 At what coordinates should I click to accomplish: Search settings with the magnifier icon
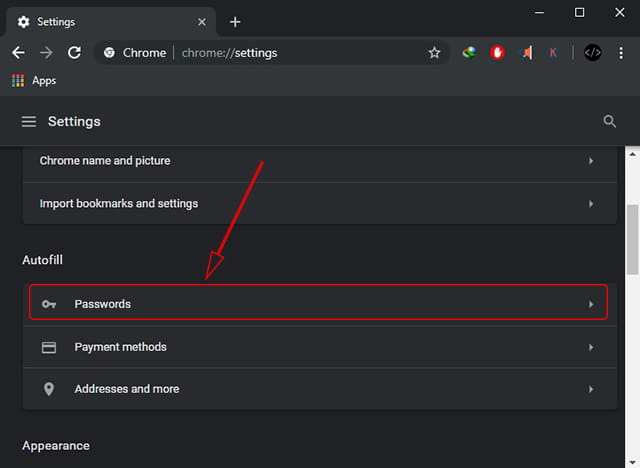609,121
